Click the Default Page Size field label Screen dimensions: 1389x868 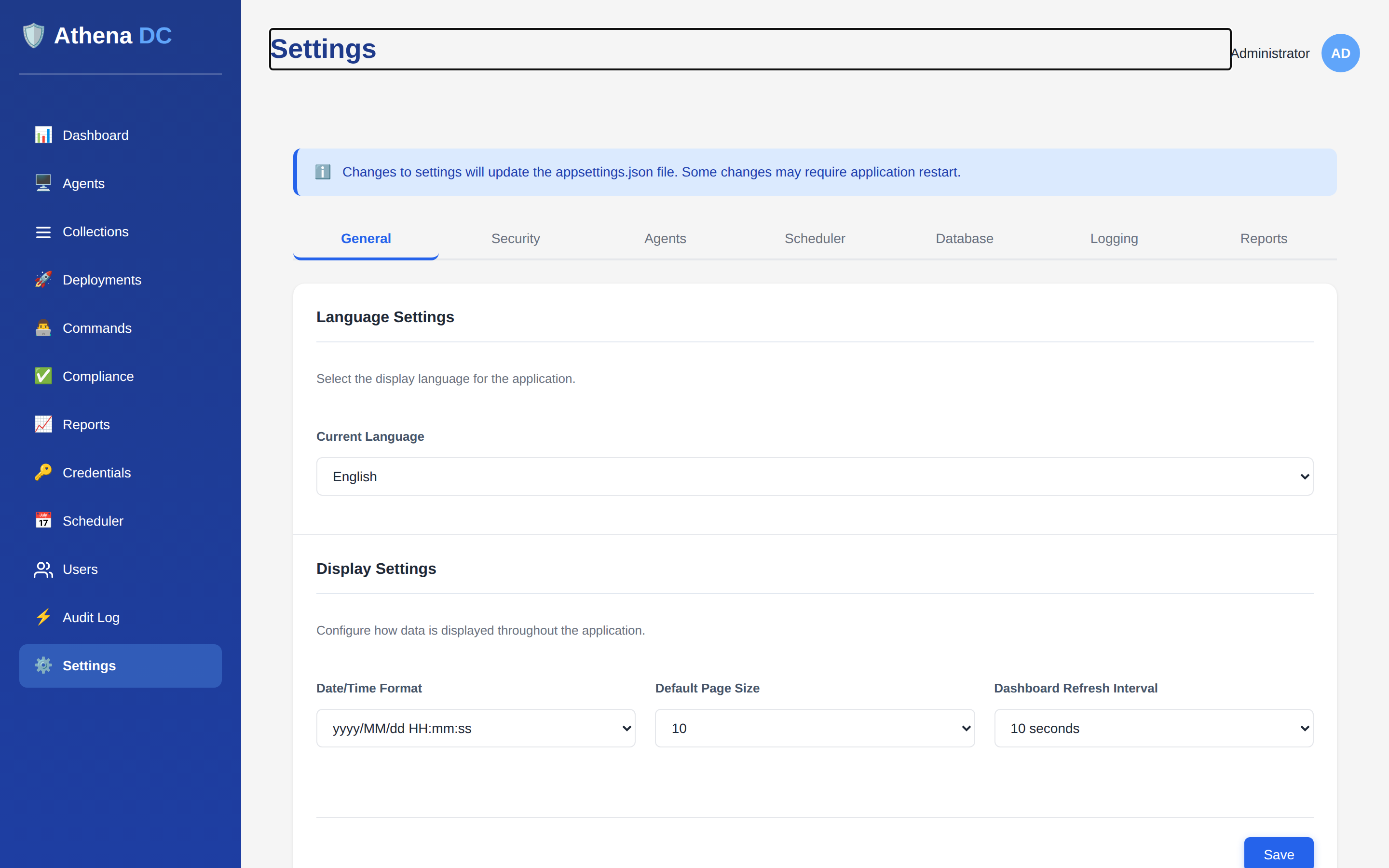pos(707,688)
